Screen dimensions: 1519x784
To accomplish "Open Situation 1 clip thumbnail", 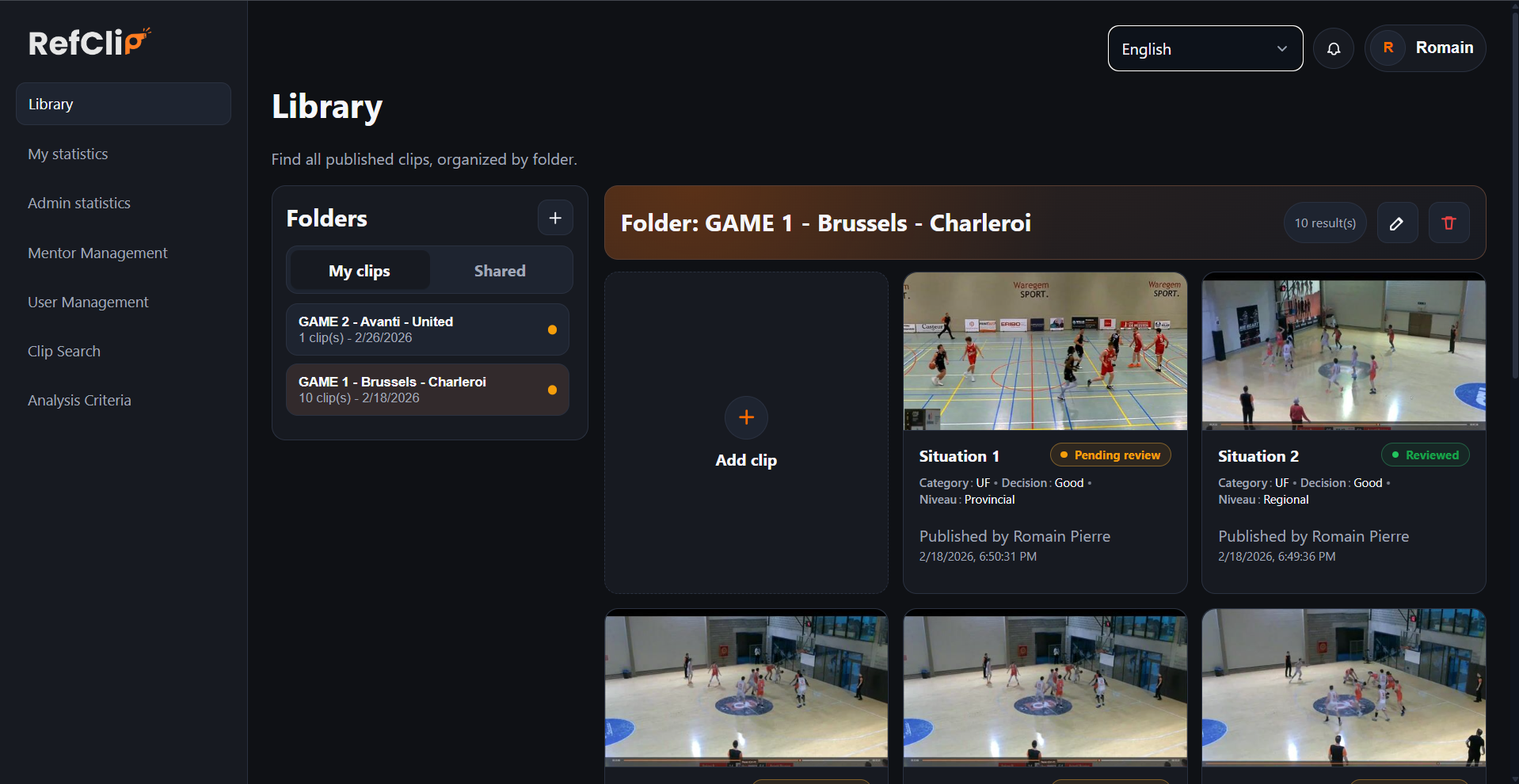I will coord(1045,352).
